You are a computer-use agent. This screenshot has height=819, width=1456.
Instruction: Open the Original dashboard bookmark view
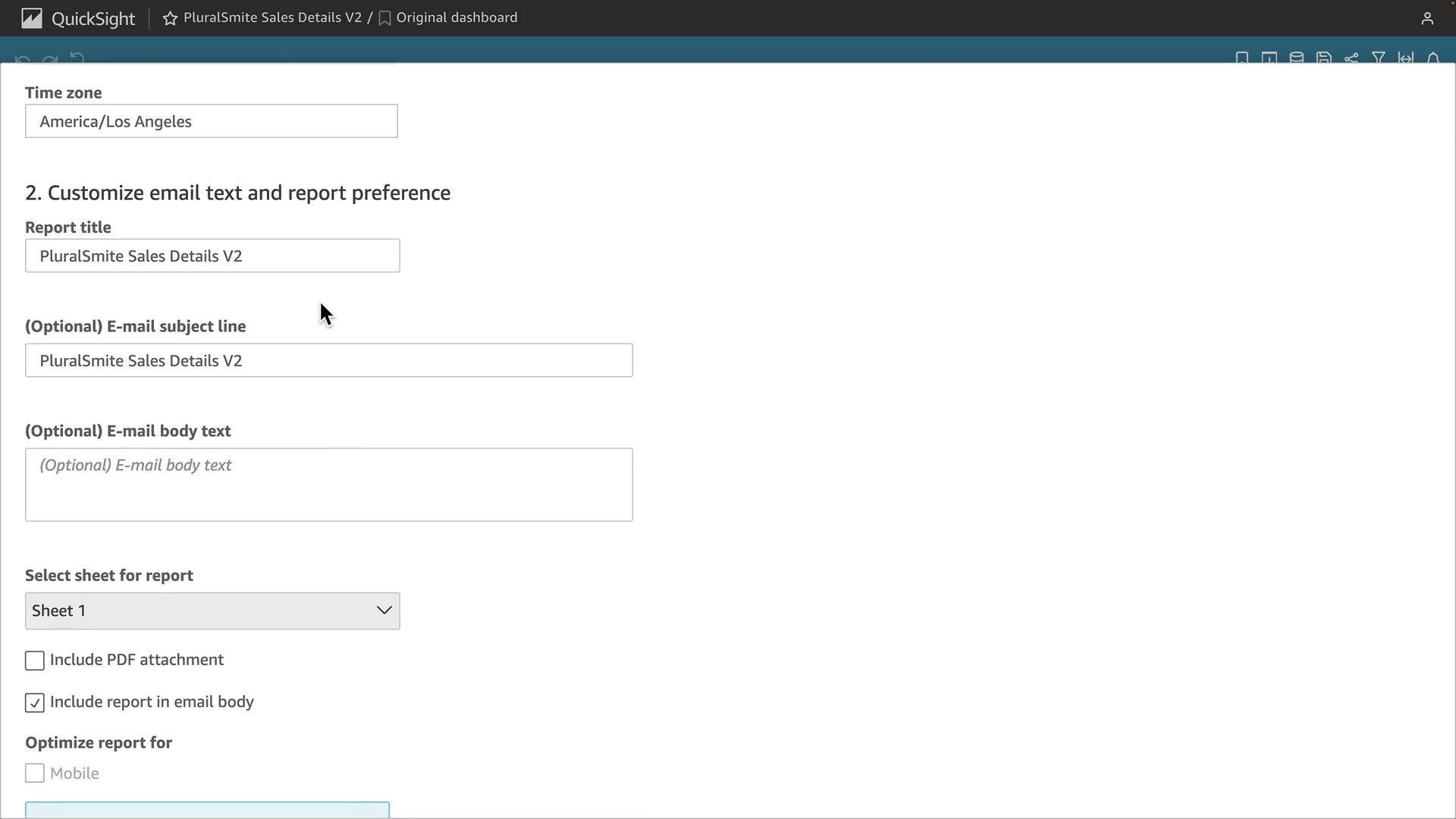pyautogui.click(x=456, y=17)
